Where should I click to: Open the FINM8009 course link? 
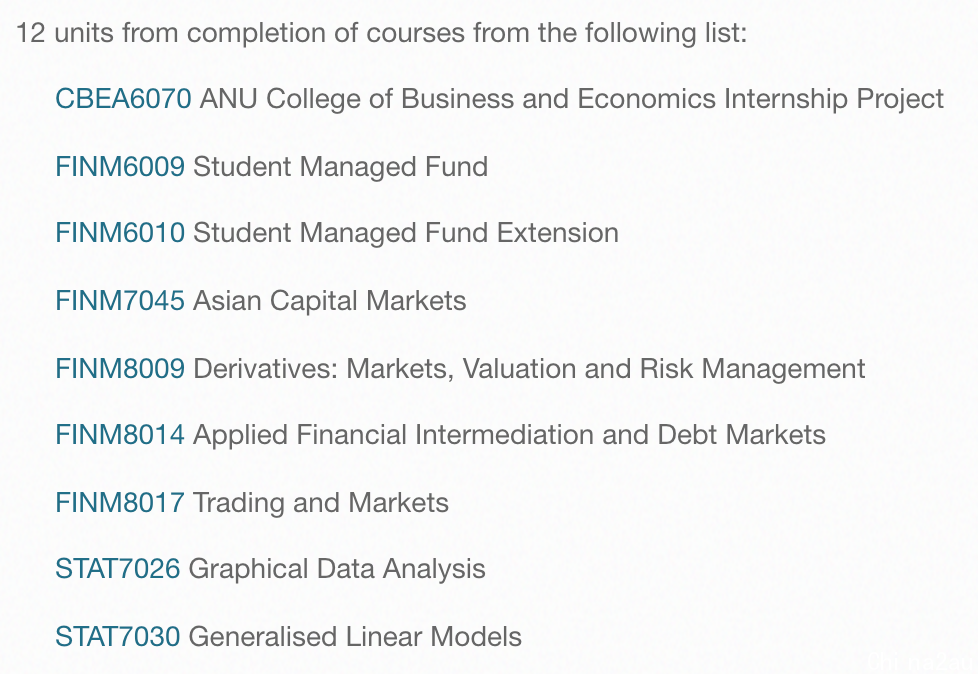120,369
